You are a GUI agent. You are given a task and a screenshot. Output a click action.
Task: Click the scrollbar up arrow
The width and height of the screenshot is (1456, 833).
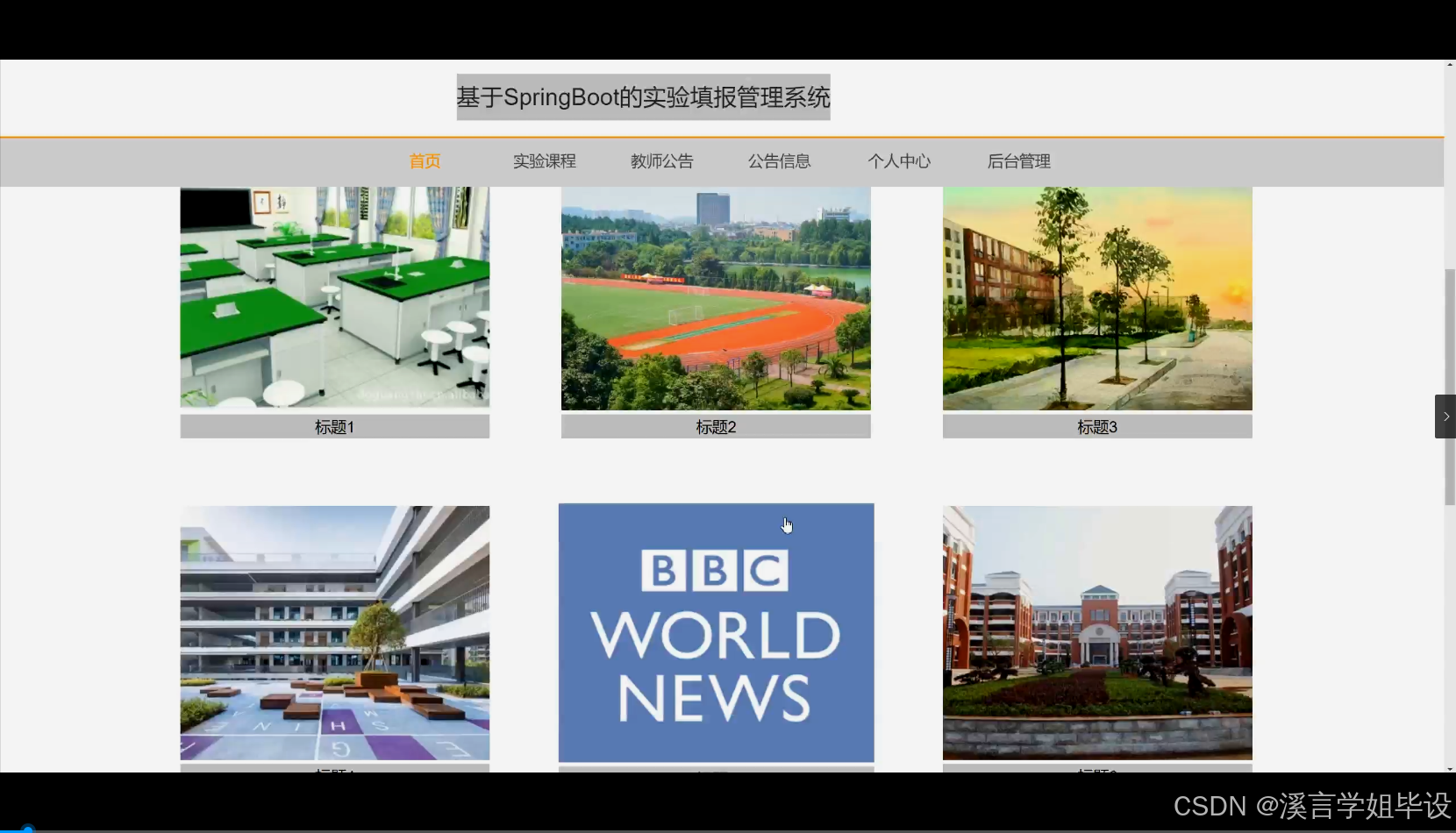tap(1450, 65)
